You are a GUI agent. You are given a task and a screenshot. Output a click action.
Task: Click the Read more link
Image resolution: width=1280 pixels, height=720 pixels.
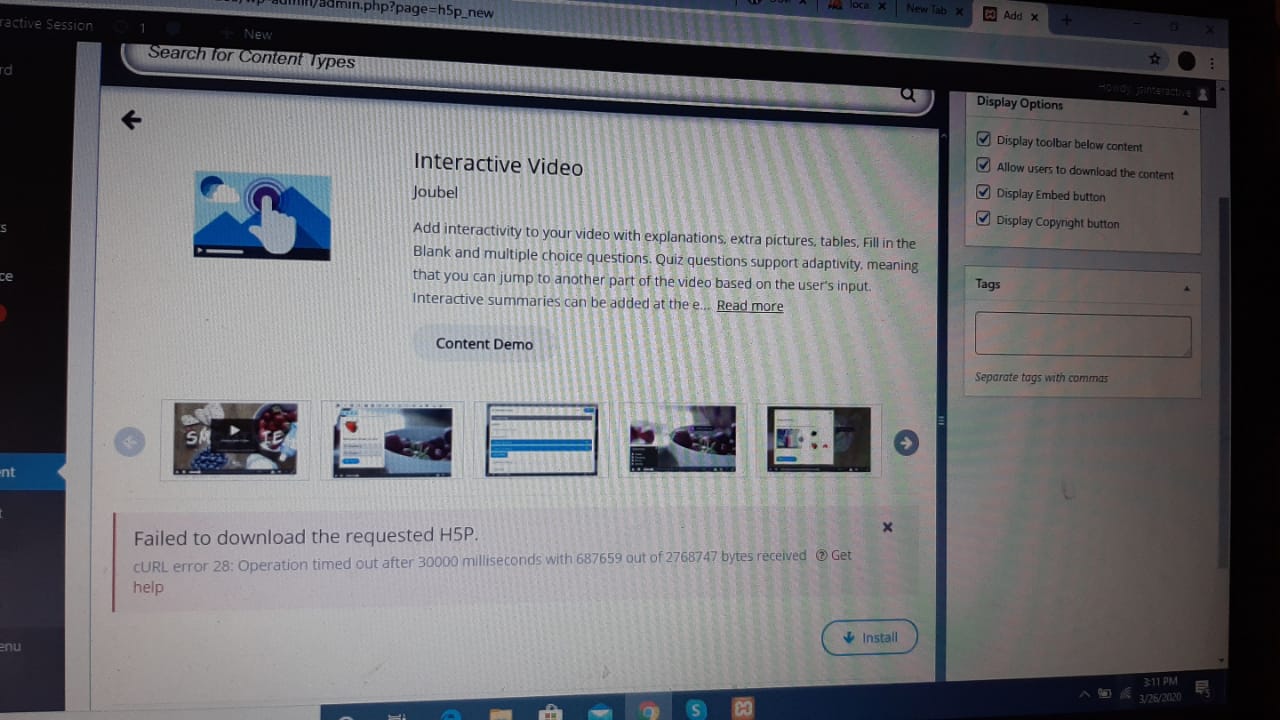750,306
